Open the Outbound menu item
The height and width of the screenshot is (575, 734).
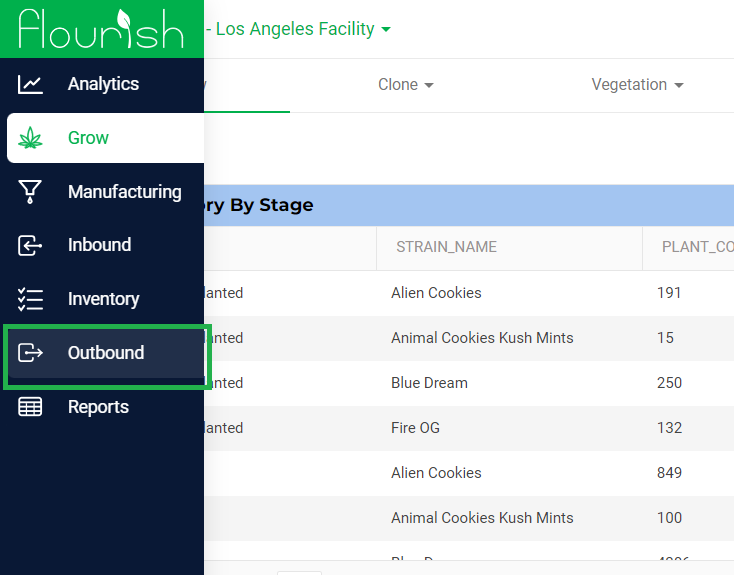(x=106, y=353)
